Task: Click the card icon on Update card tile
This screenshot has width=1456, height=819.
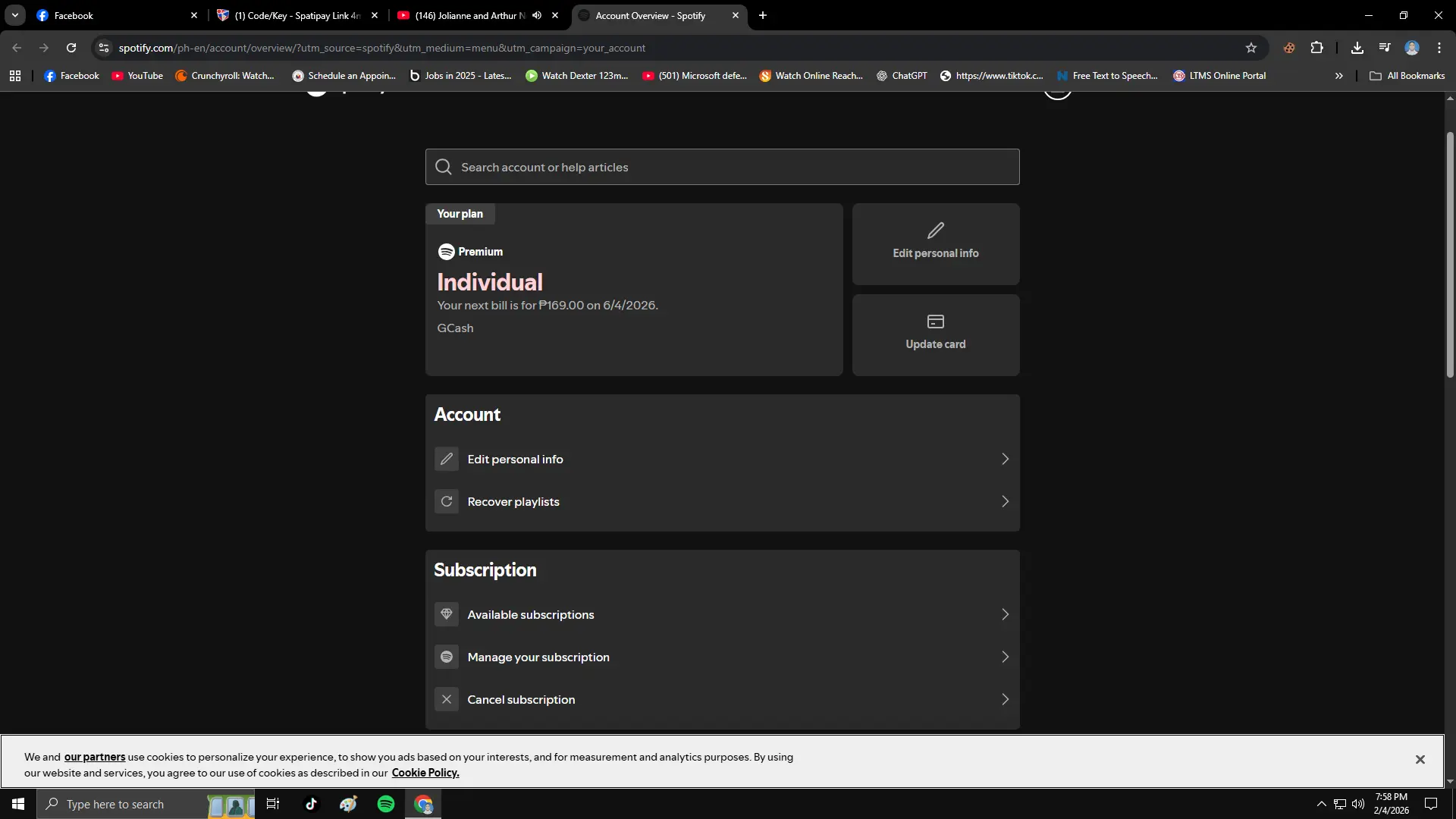Action: pos(936,322)
